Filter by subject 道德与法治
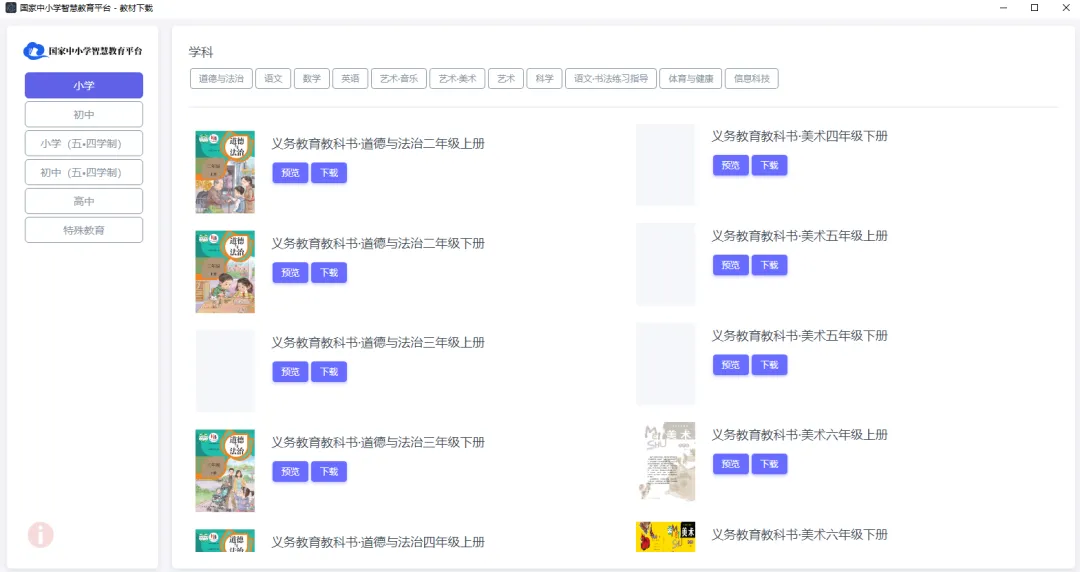This screenshot has width=1080, height=572. pyautogui.click(x=221, y=79)
